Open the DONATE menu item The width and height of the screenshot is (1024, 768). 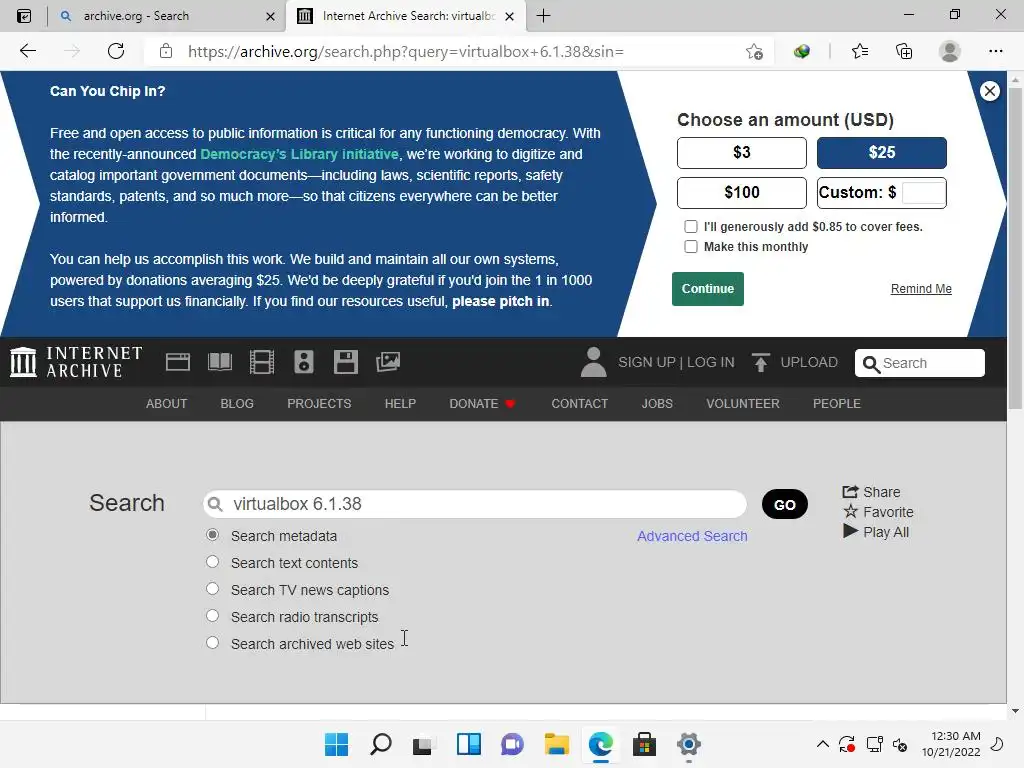click(x=482, y=404)
